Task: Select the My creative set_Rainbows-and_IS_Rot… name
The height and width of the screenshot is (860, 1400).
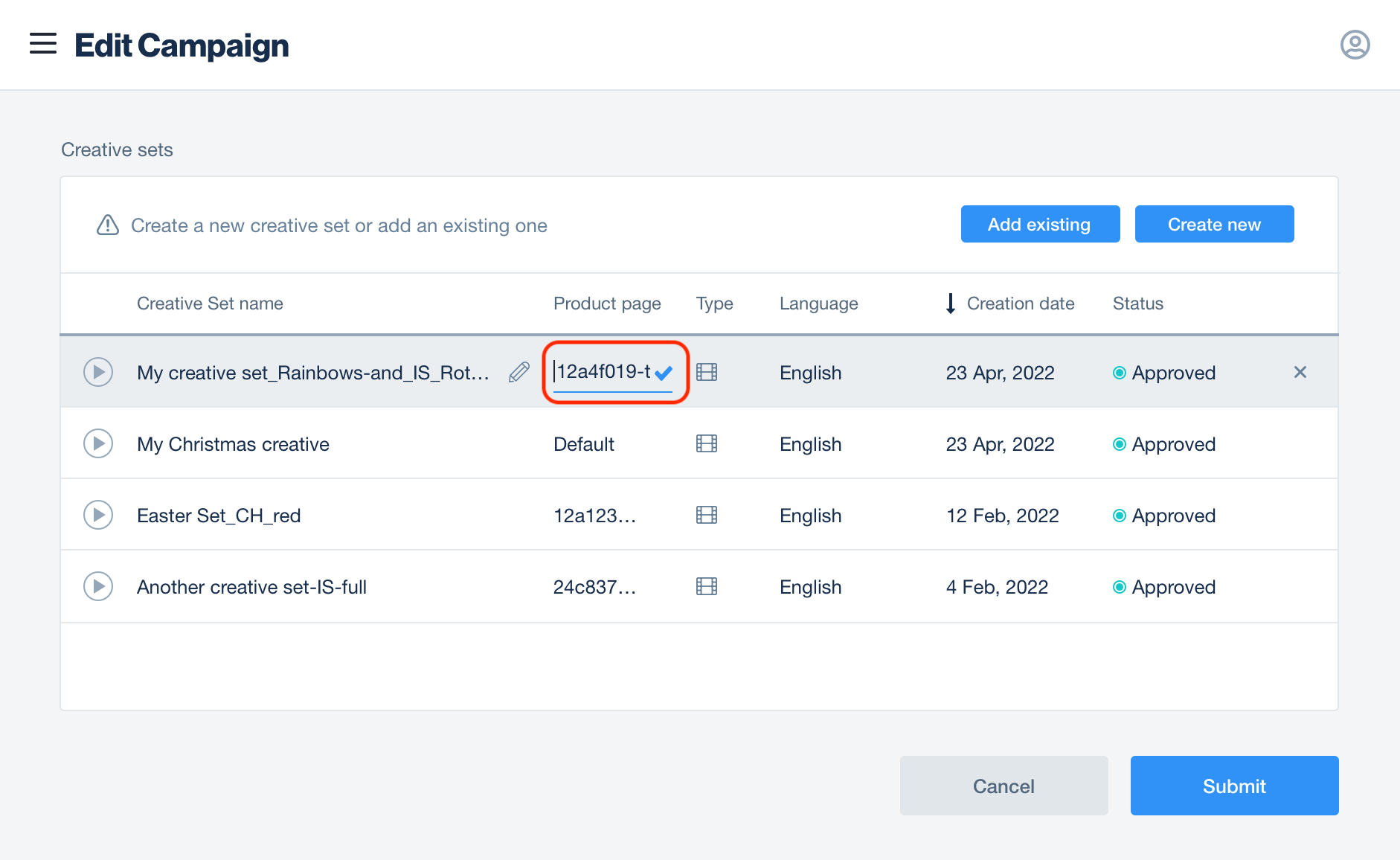Action: click(313, 373)
